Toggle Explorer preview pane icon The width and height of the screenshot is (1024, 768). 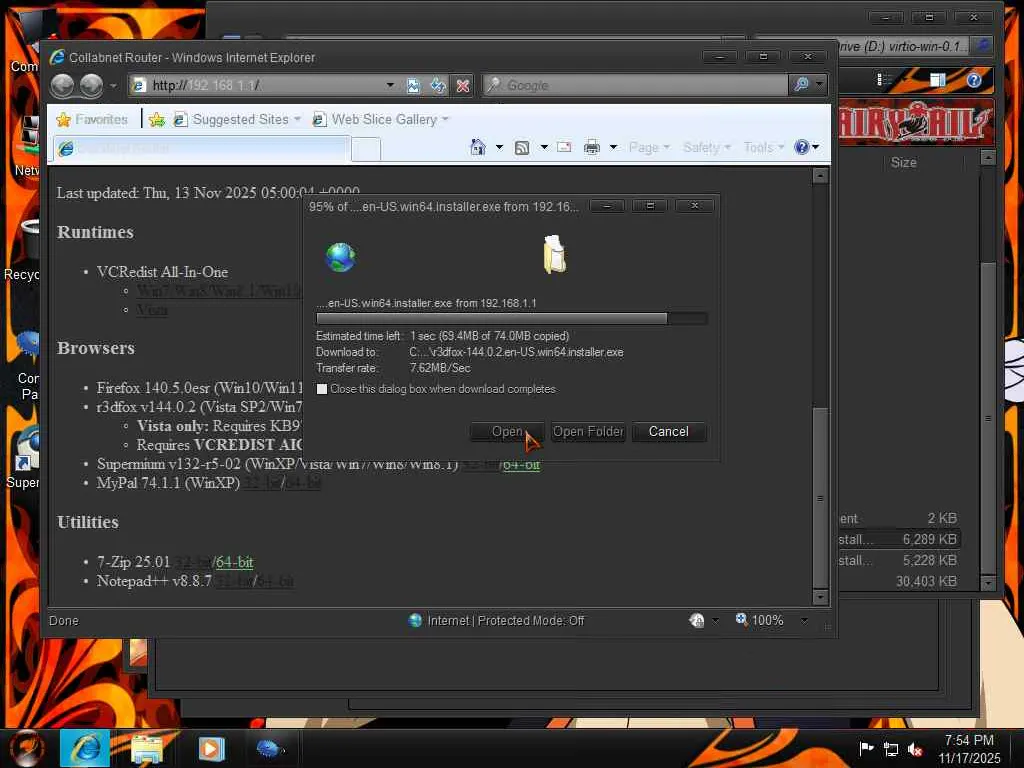point(938,80)
